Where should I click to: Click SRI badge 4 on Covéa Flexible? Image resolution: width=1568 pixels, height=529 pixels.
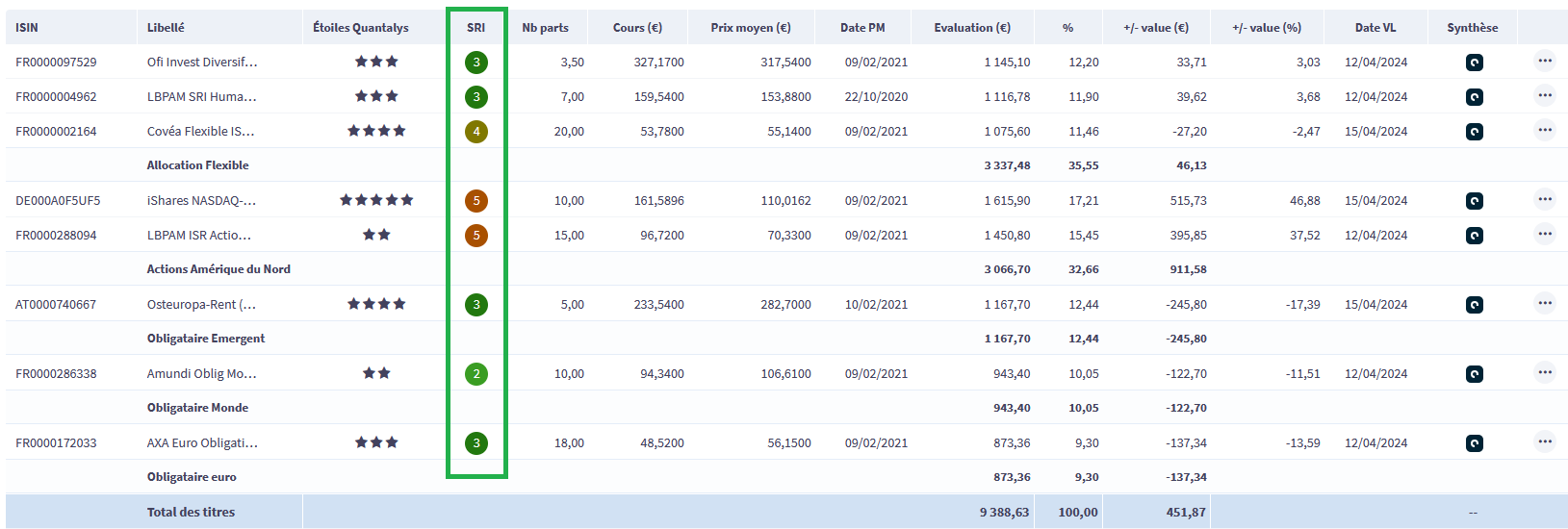(x=476, y=132)
